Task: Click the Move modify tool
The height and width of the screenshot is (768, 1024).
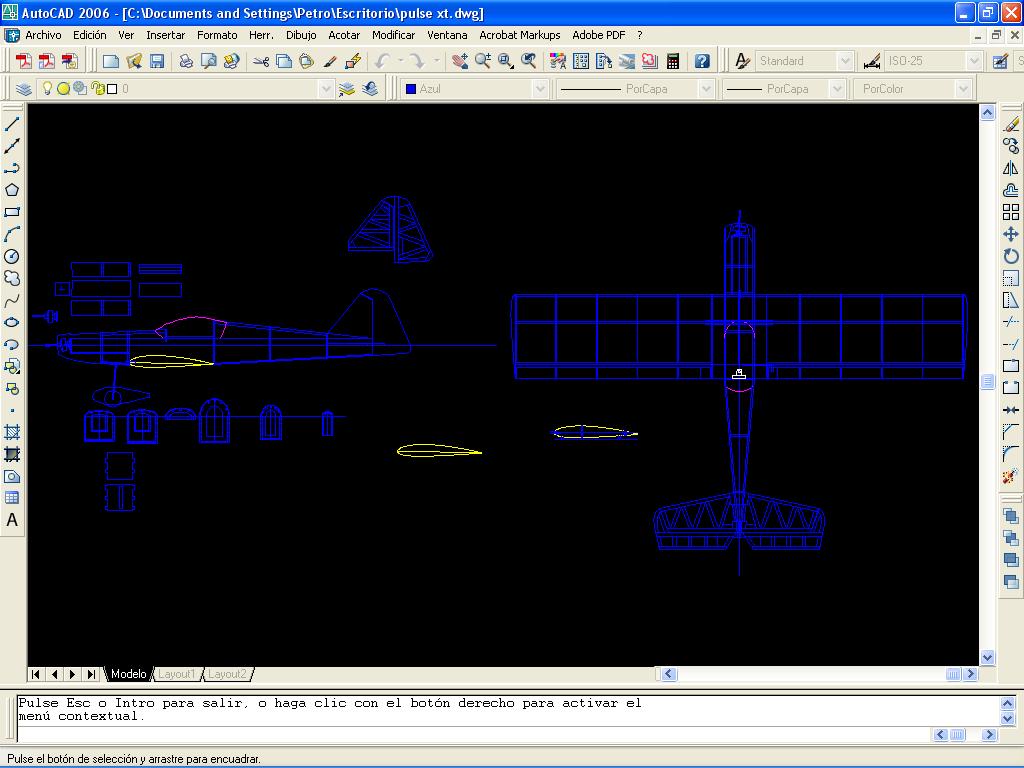Action: tap(1011, 234)
